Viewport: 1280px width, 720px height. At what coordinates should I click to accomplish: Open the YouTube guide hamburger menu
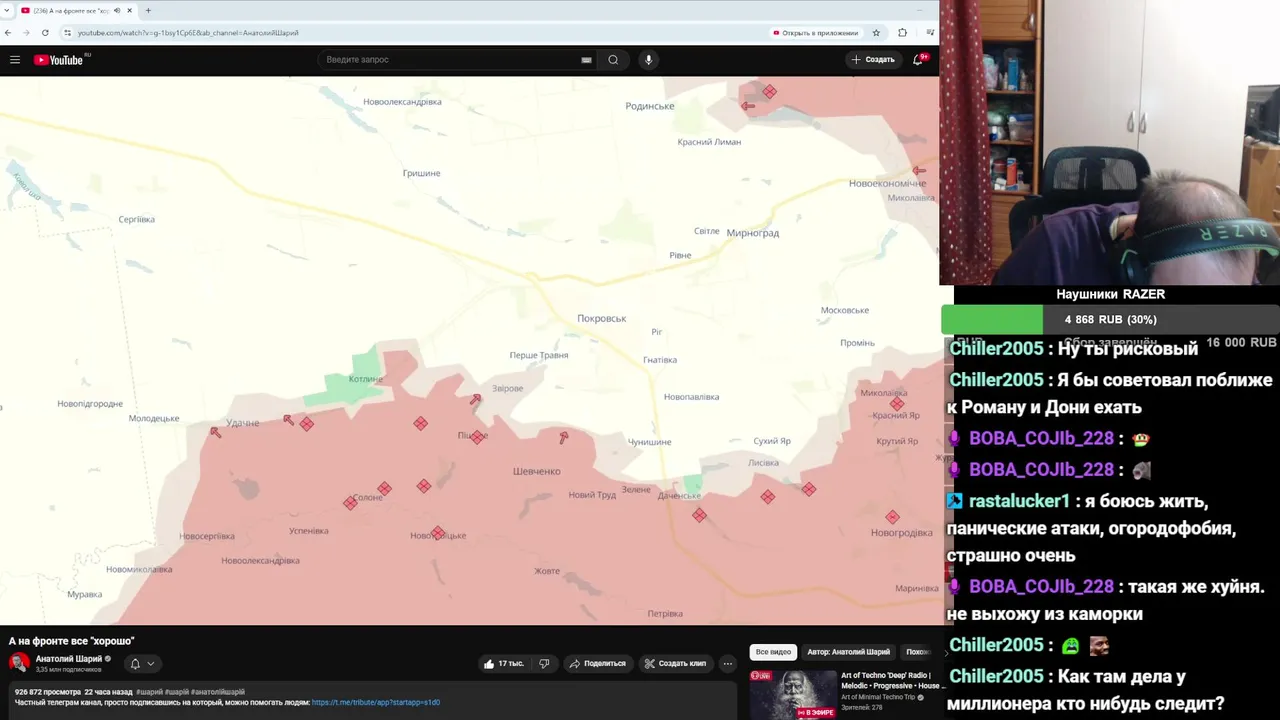coord(15,60)
